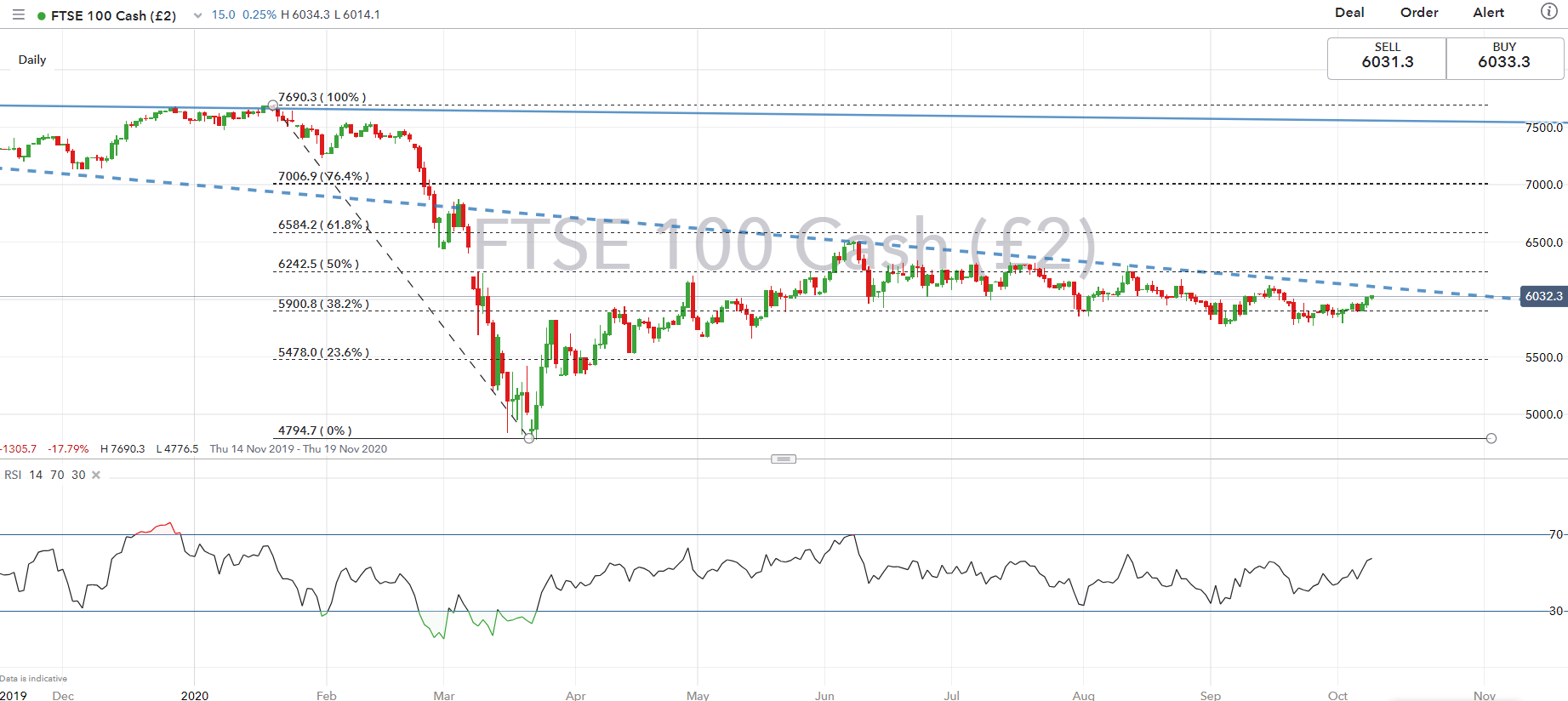Click the Sep label on time axis
This screenshot has width=1568, height=701.
[x=1210, y=695]
